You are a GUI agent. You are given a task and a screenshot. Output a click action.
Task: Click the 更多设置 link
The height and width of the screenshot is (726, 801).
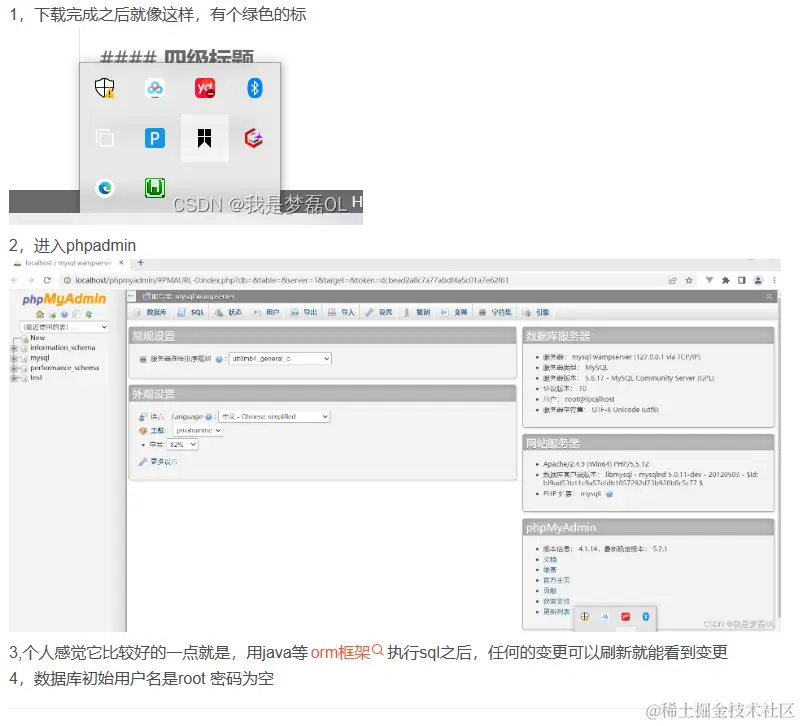tap(163, 462)
